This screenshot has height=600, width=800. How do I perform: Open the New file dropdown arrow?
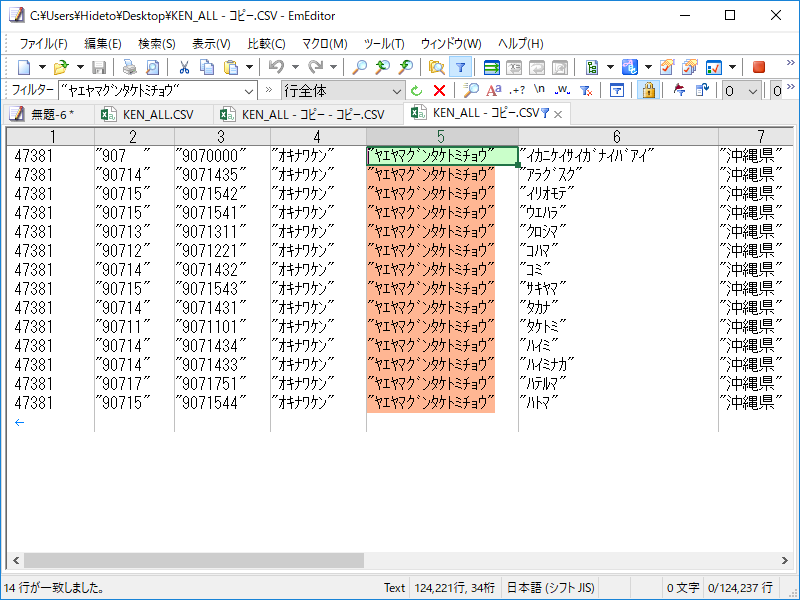[42, 67]
